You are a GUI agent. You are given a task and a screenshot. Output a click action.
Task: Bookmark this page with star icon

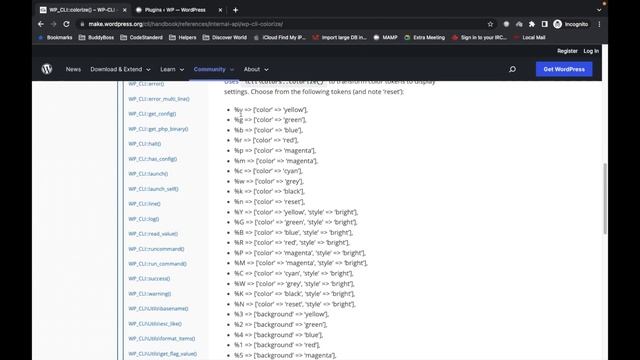click(x=490, y=24)
